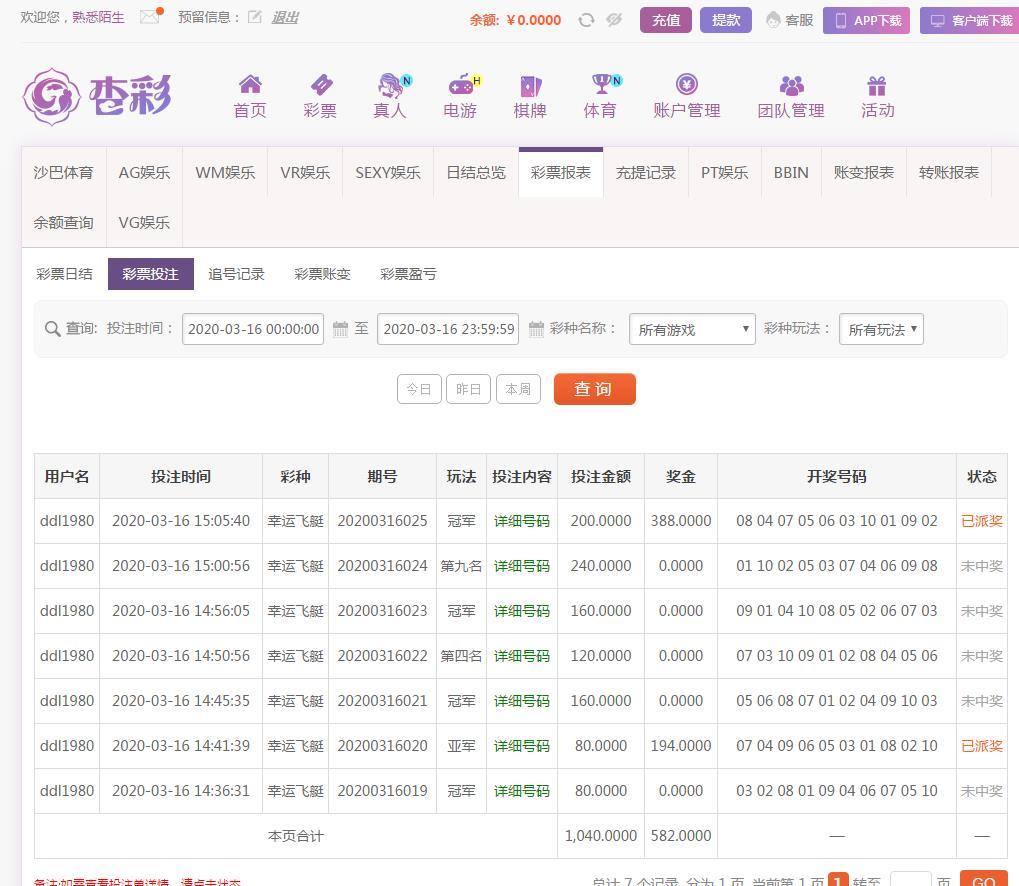The image size is (1019, 886).
Task: Open the 彩票 lottery ticket icon
Action: (x=320, y=85)
